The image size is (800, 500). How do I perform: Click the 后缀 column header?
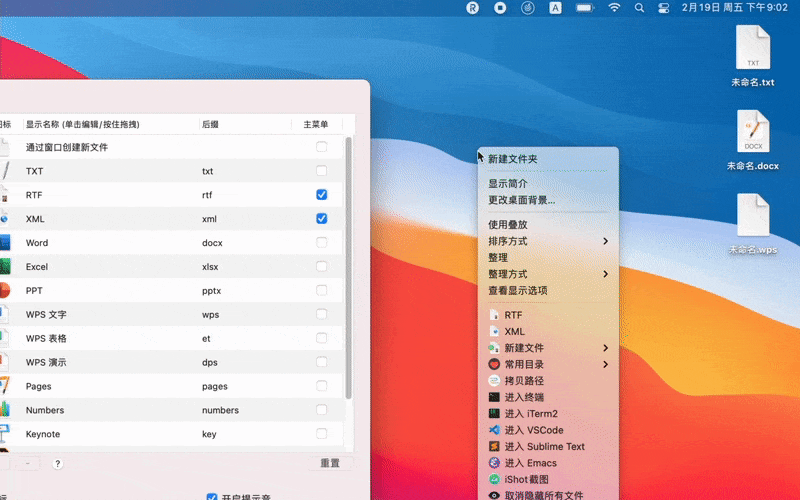(210, 124)
